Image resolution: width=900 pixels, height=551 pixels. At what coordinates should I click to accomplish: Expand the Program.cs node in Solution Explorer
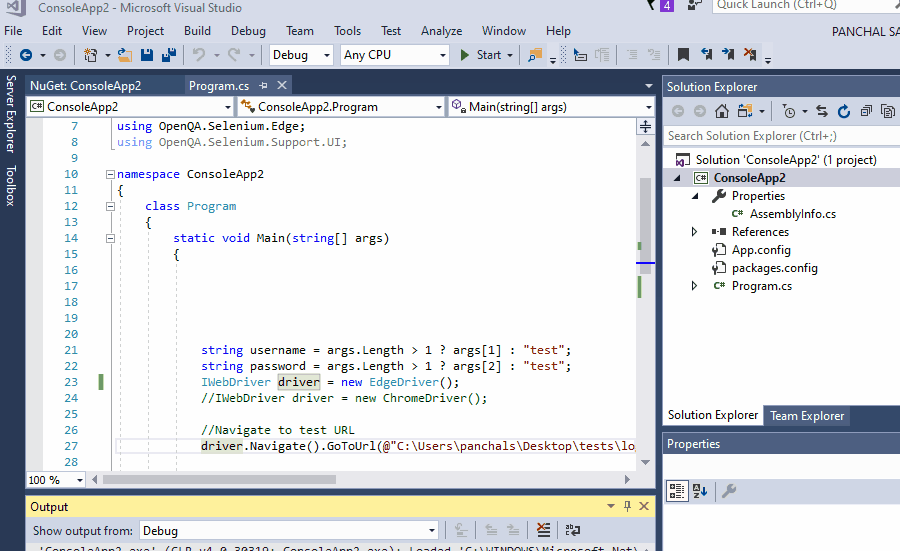point(694,286)
